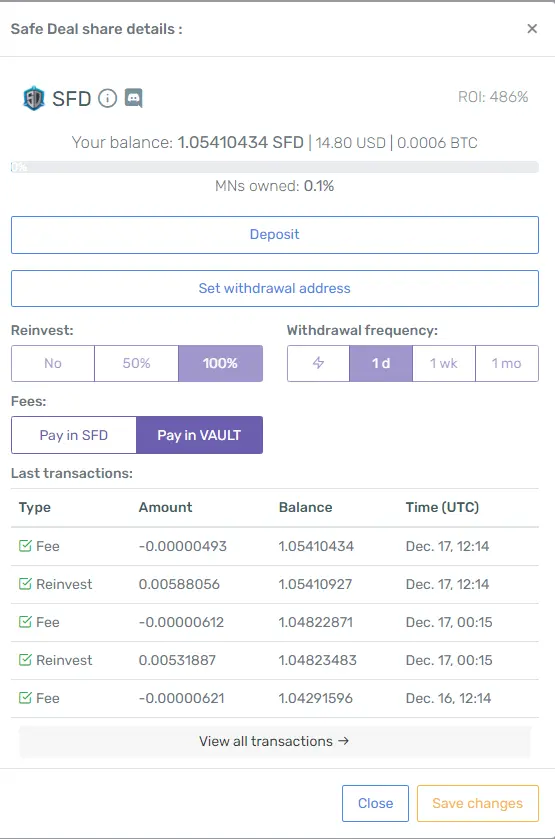Set reinvest to 50%
Image resolution: width=555 pixels, height=839 pixels.
pyautogui.click(x=136, y=363)
